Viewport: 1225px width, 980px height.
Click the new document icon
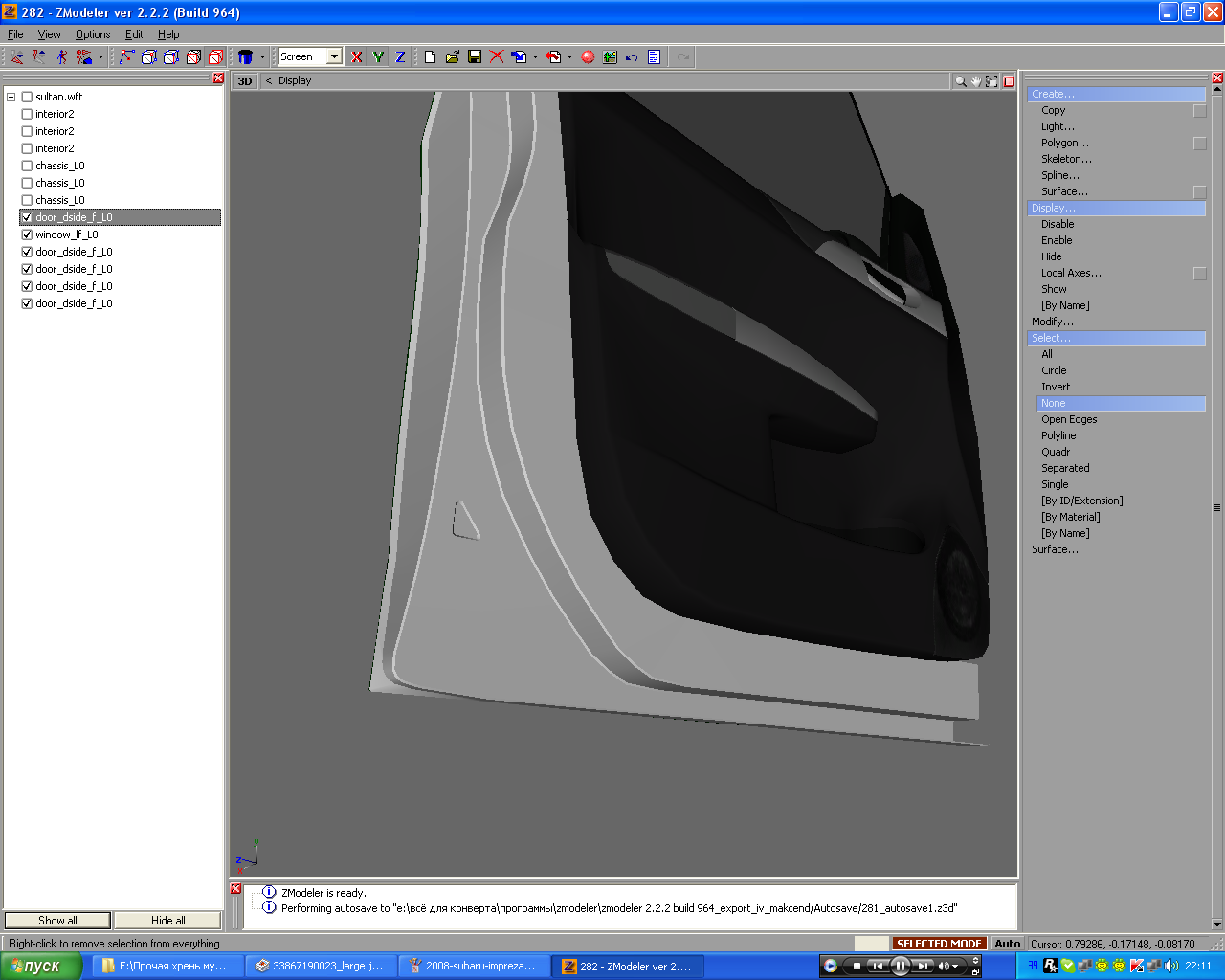pyautogui.click(x=430, y=57)
